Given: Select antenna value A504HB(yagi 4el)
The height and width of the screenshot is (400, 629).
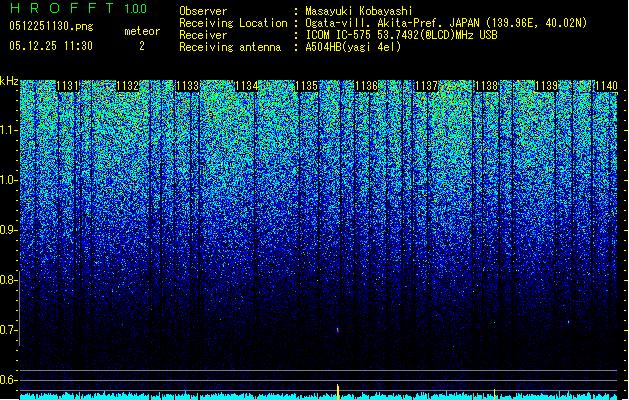Looking at the screenshot, I should click(x=353, y=47).
